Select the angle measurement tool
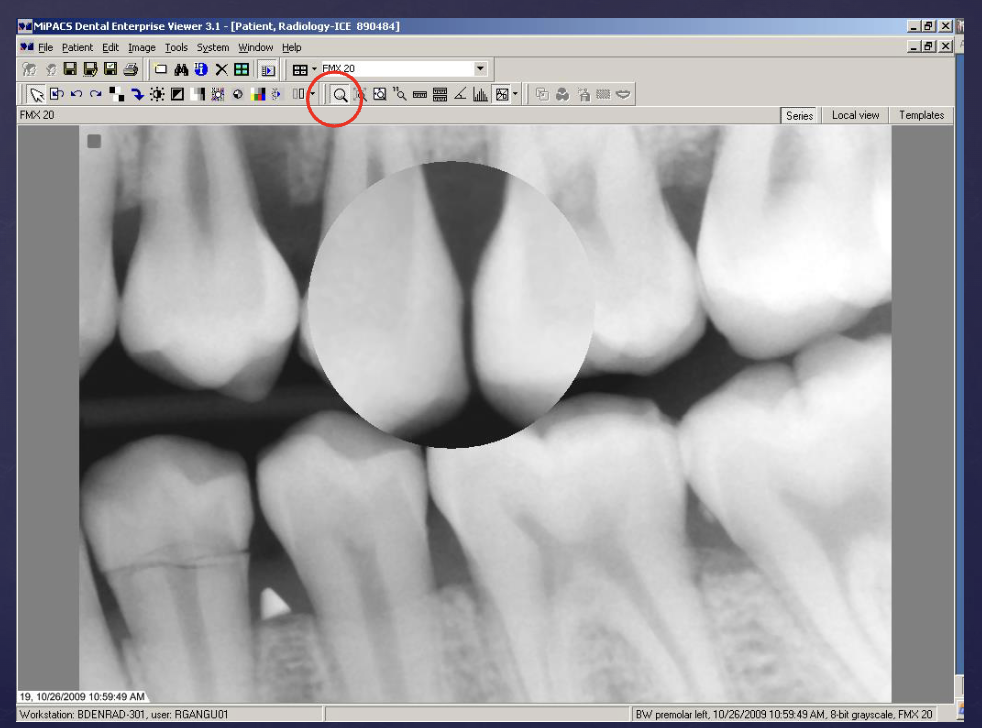The width and height of the screenshot is (982, 728). (x=460, y=95)
